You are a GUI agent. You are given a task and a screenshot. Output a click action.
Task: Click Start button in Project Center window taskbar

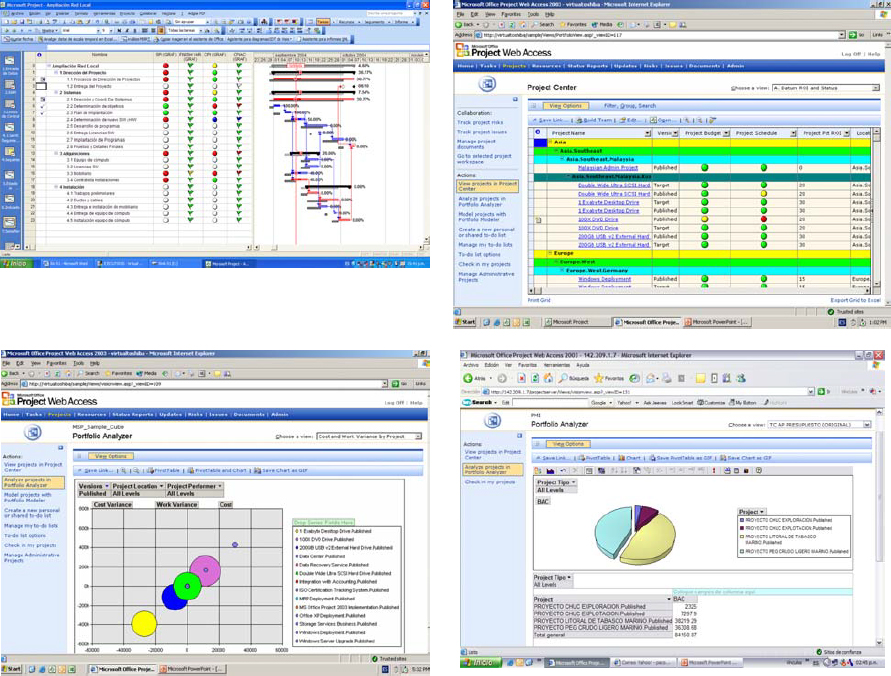pos(465,322)
